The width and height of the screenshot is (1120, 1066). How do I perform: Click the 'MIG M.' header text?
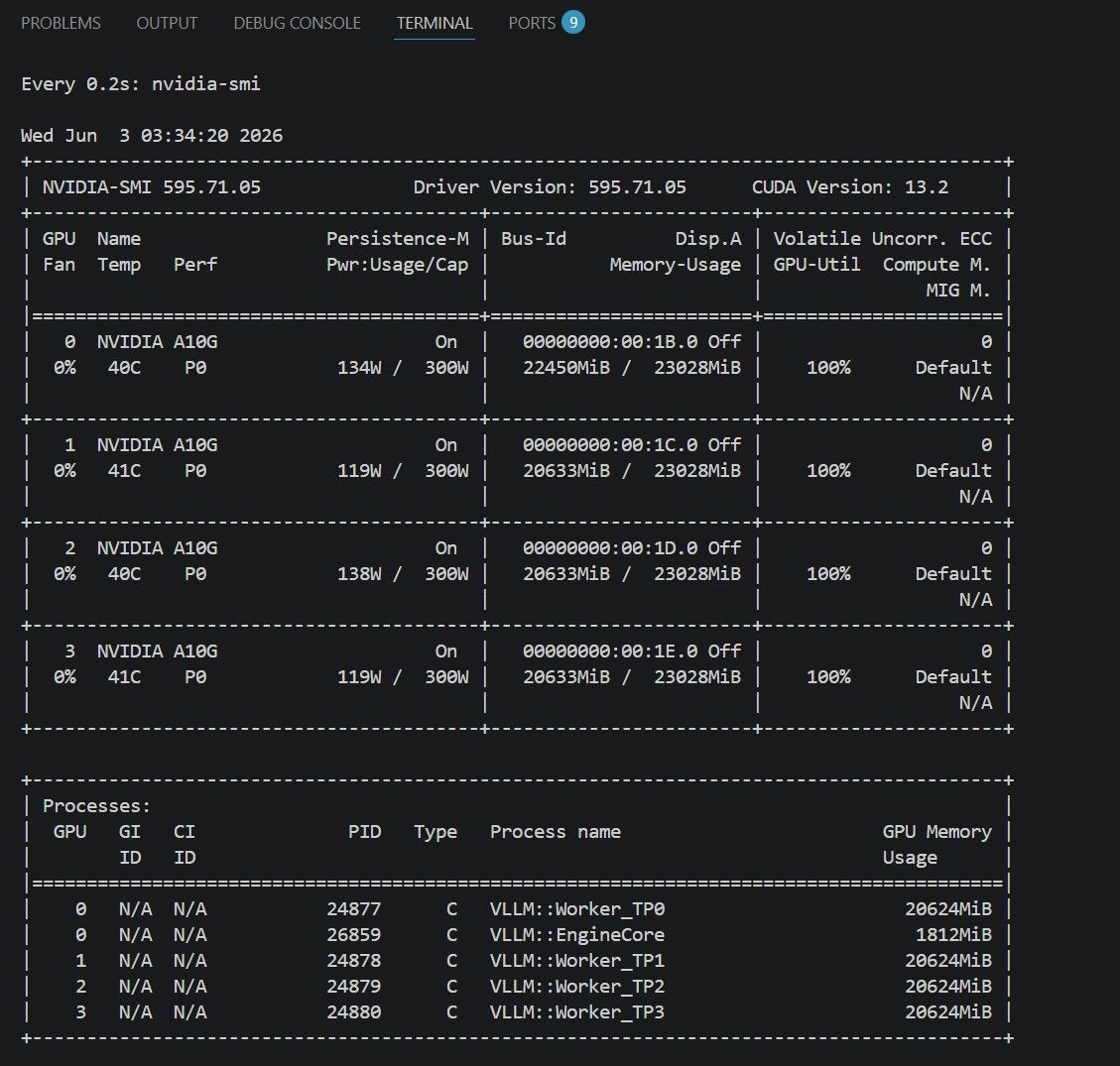958,291
